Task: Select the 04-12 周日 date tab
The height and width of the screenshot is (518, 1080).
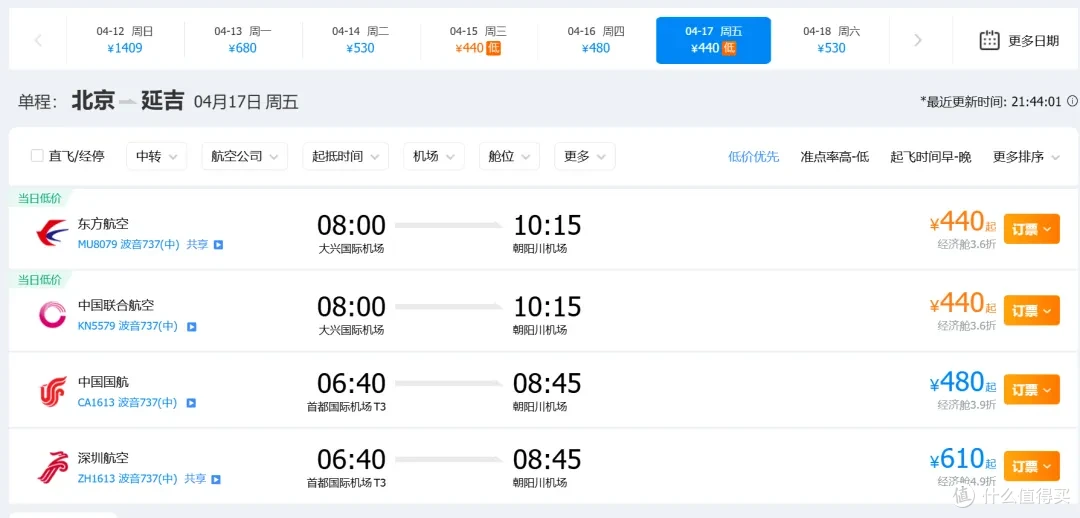Action: [125, 40]
